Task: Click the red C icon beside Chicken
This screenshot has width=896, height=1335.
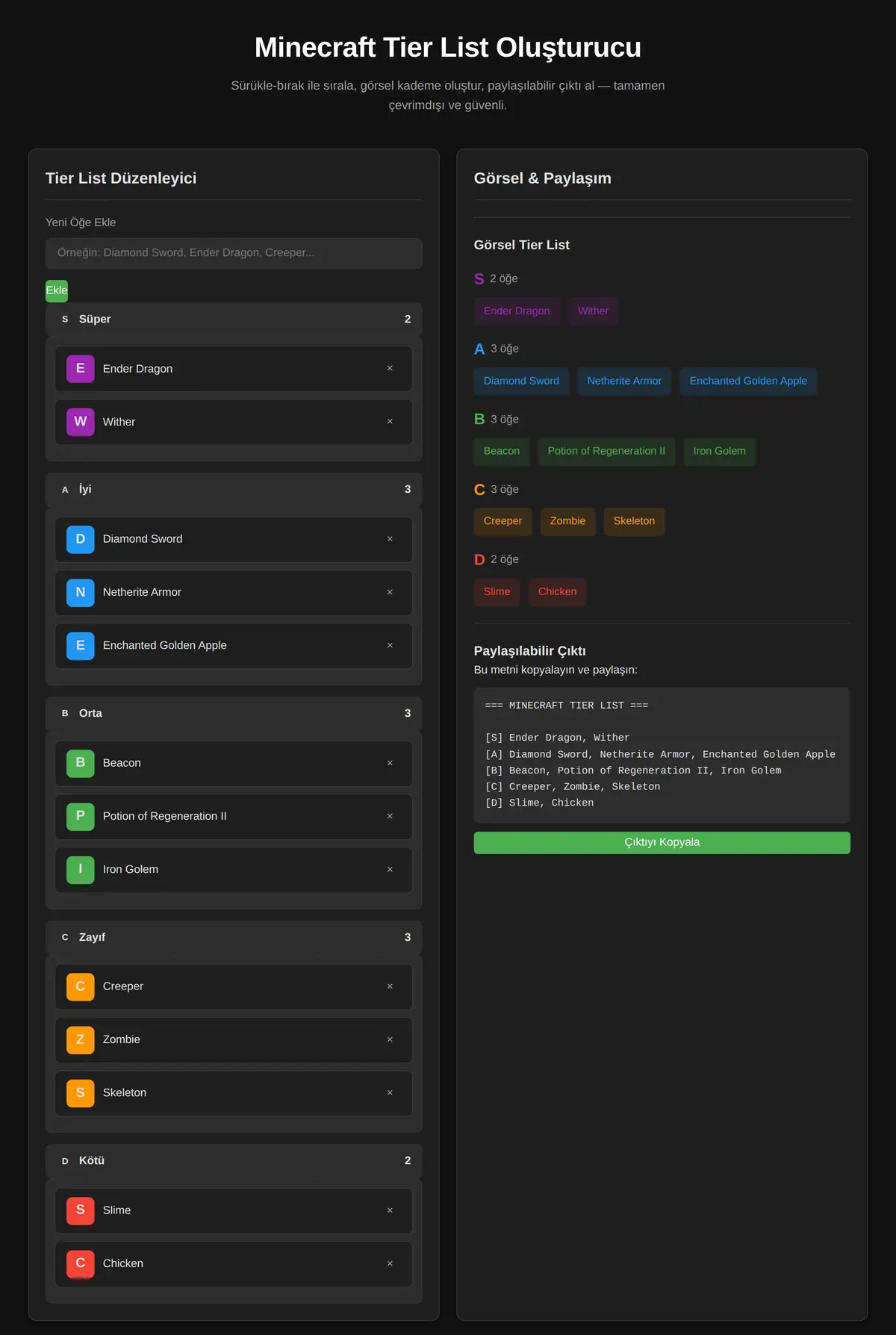Action: tap(81, 1263)
